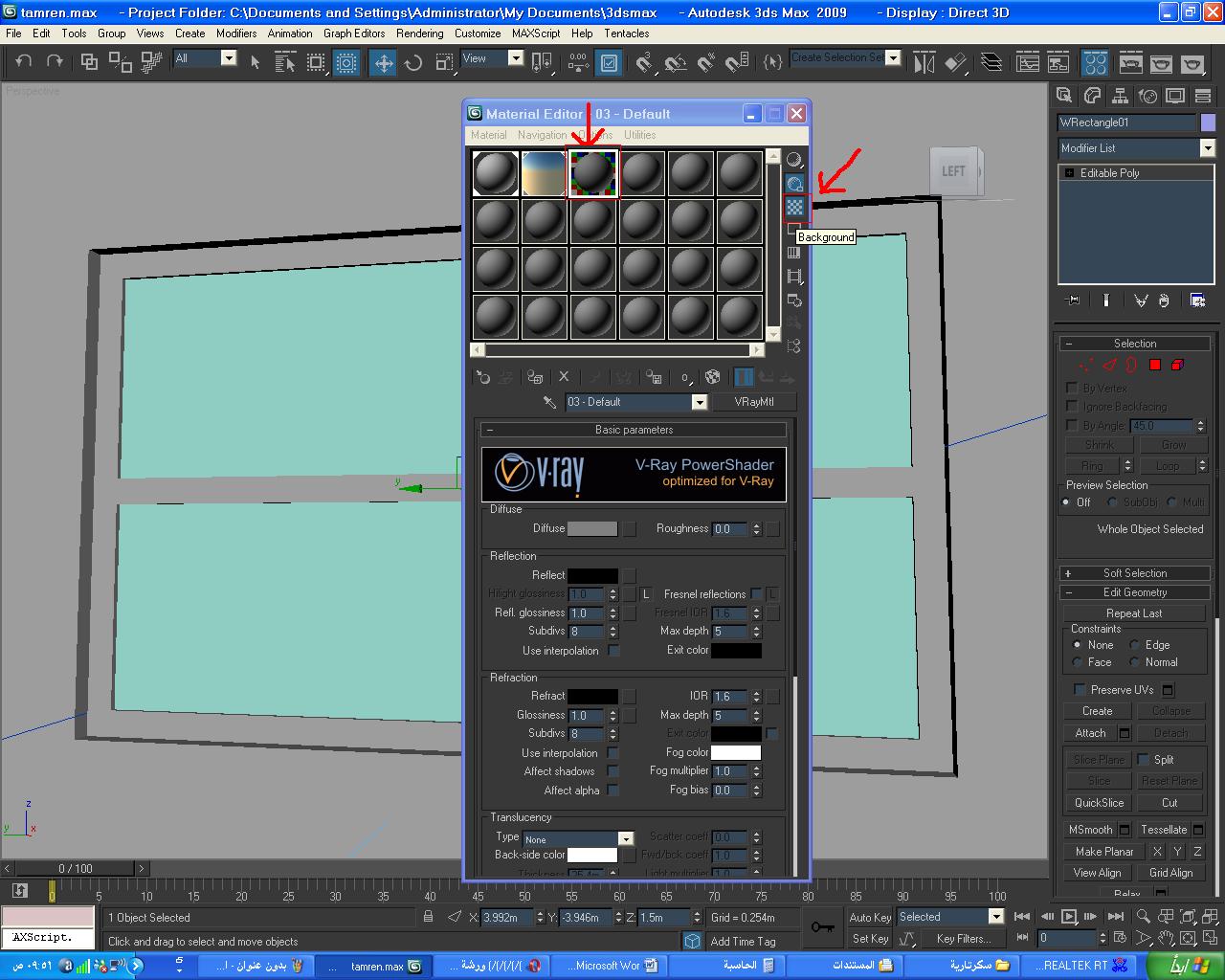
Task: Expand Soft Selection rollout
Action: (x=1135, y=573)
